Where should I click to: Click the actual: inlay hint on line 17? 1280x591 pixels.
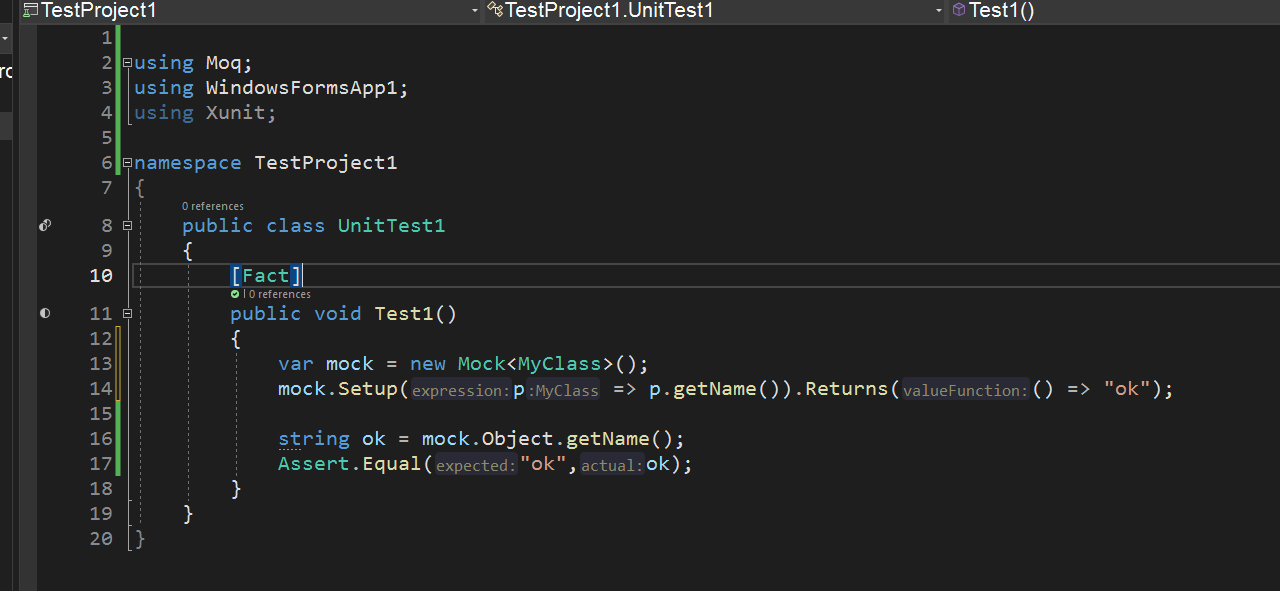tap(612, 465)
